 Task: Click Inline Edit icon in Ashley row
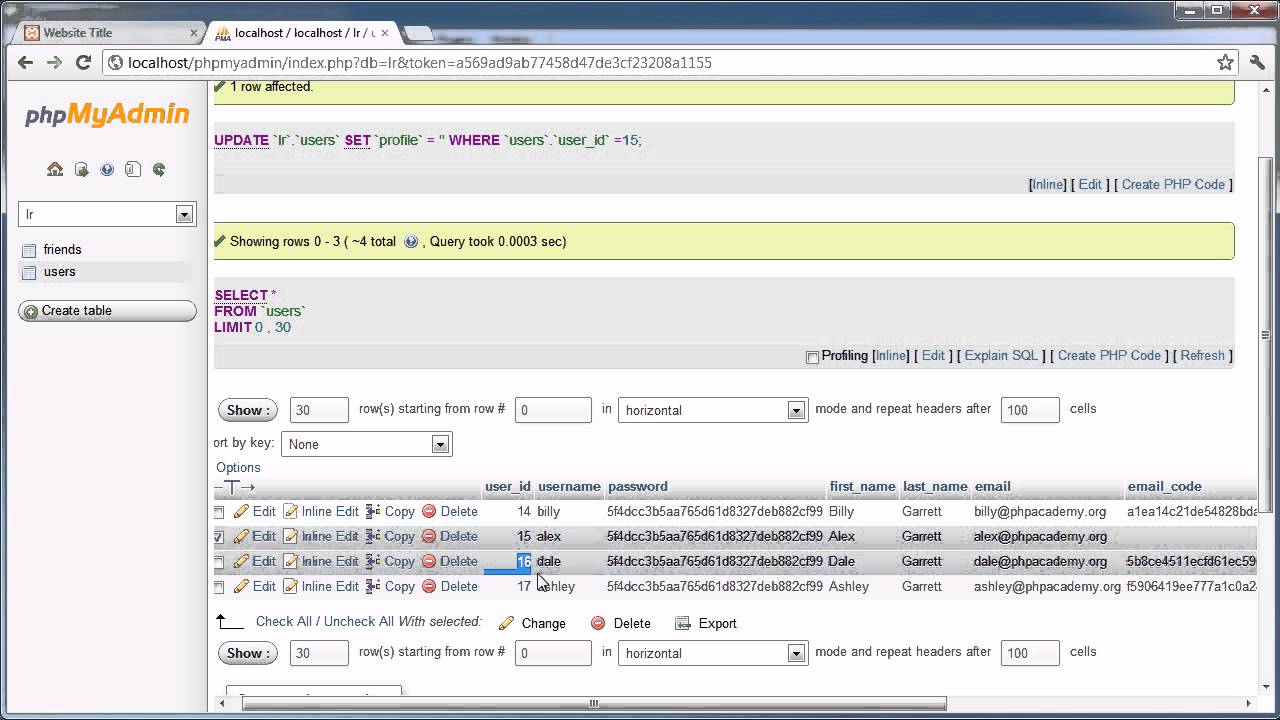tap(291, 586)
